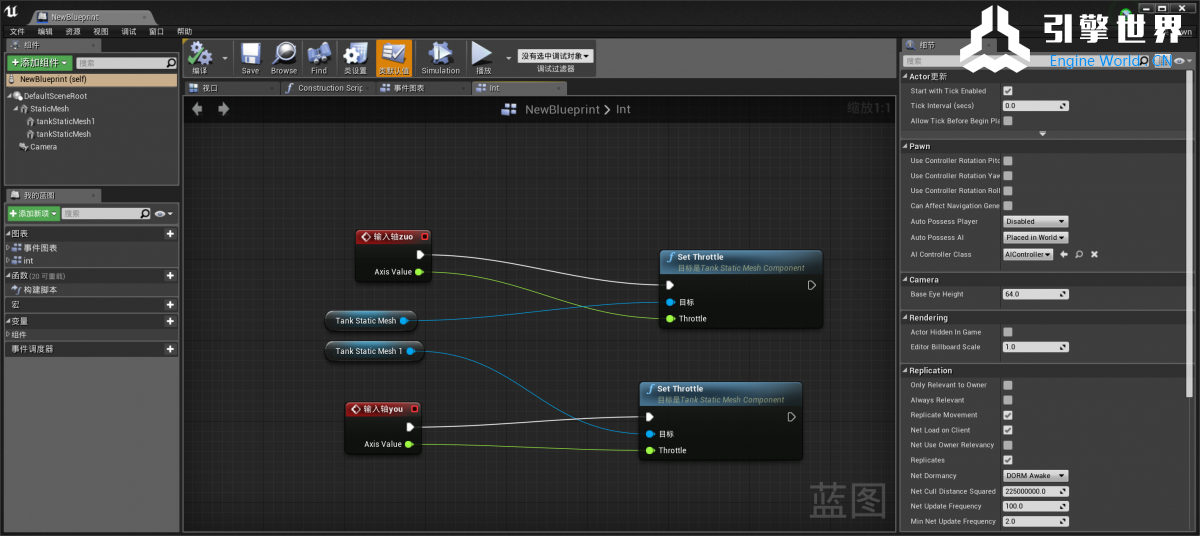Click the Save toolbar icon
Screen dimensions: 1200x536
(250, 54)
